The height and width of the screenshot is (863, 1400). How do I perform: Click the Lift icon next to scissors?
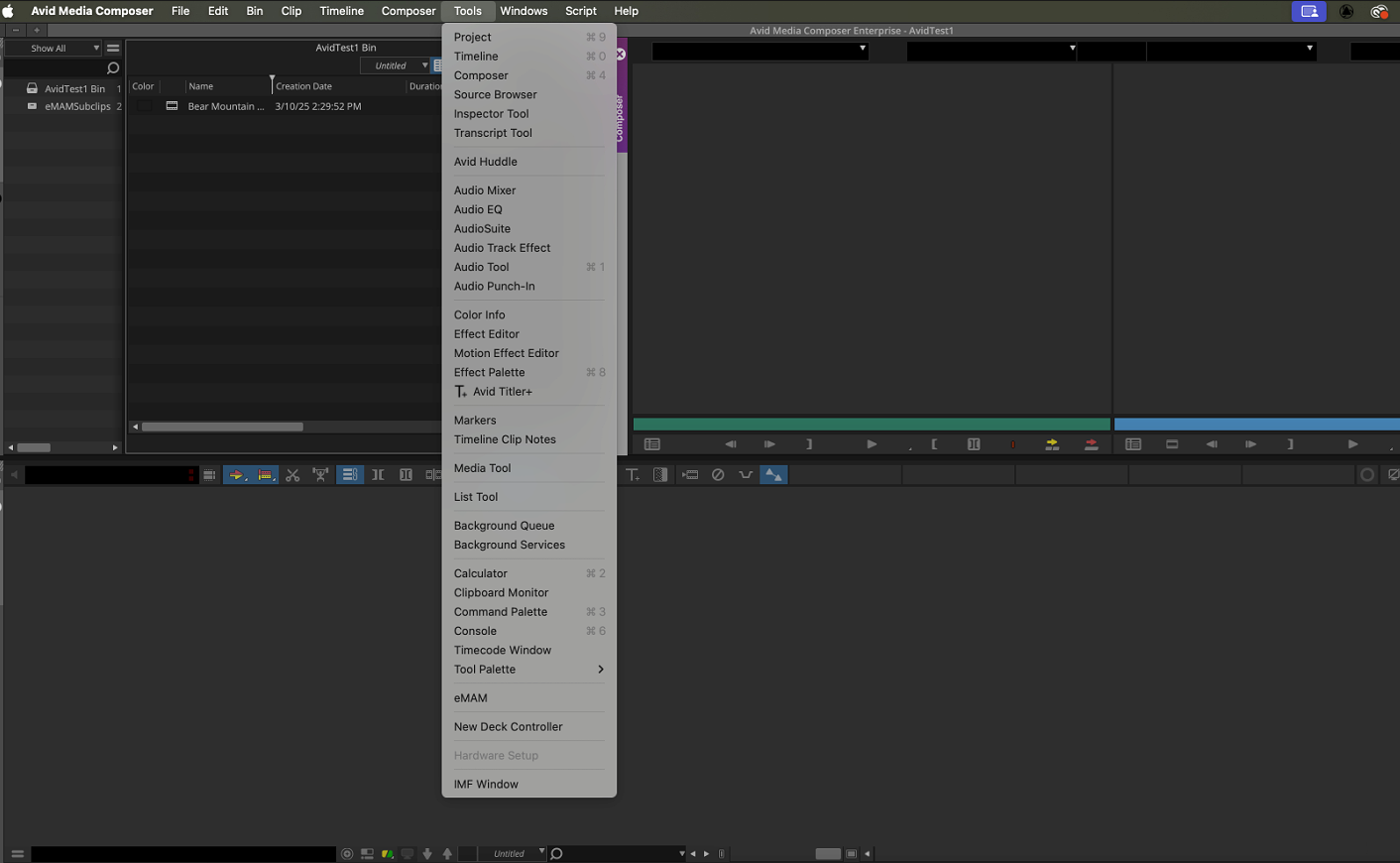tap(320, 475)
